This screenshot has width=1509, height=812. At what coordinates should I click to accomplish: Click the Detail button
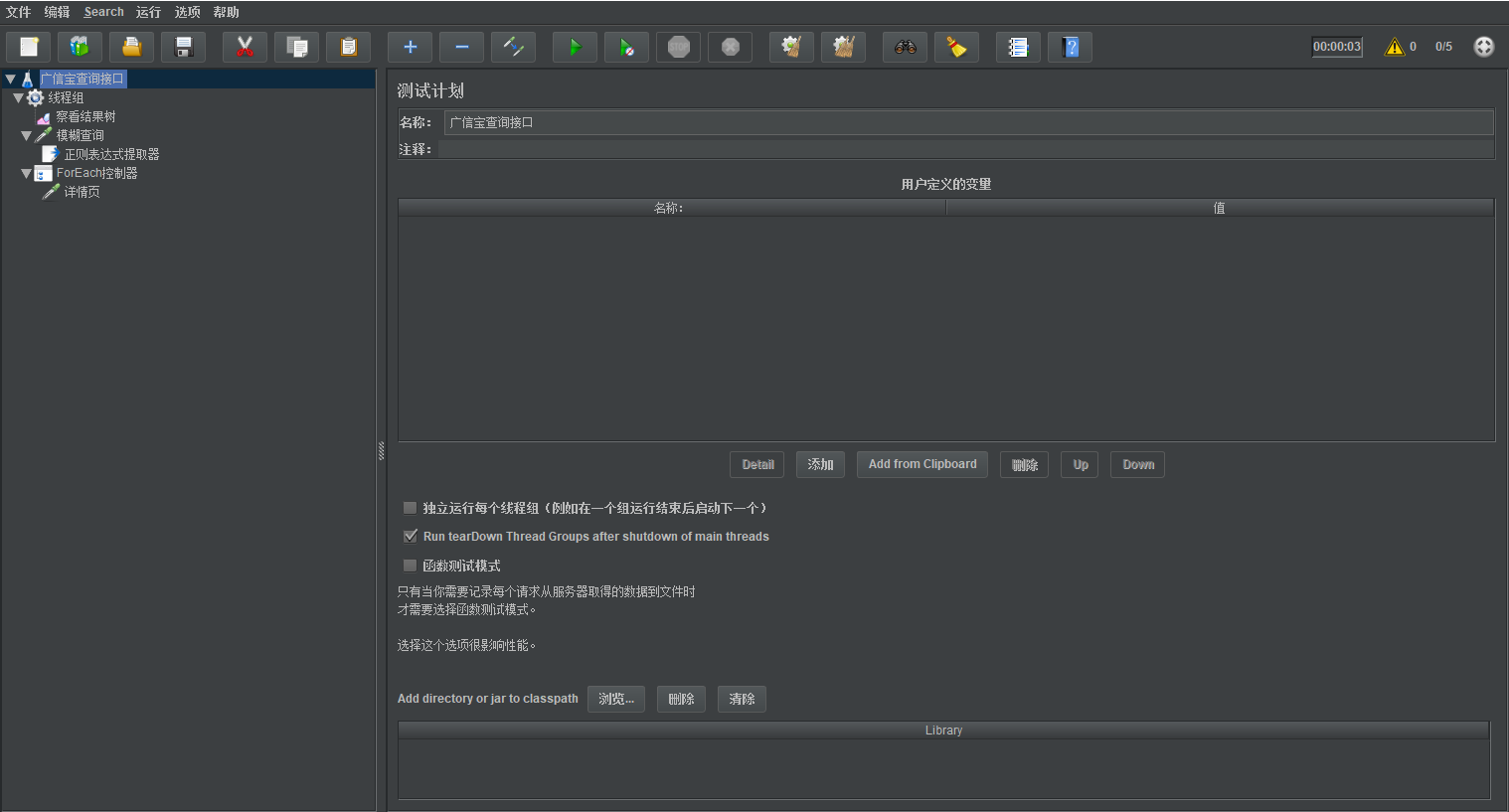757,464
